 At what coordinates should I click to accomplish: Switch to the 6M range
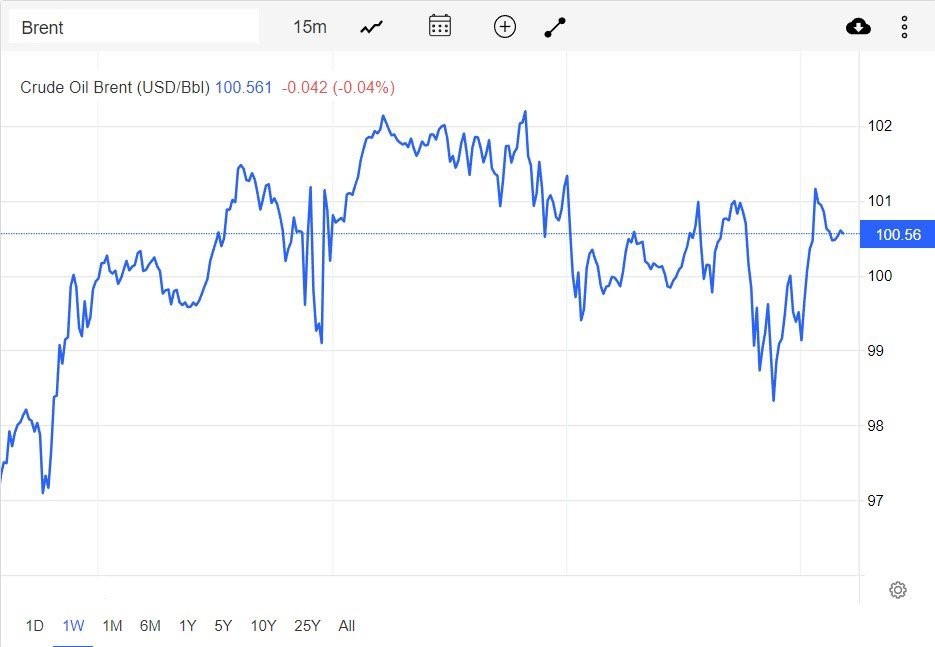(x=150, y=626)
